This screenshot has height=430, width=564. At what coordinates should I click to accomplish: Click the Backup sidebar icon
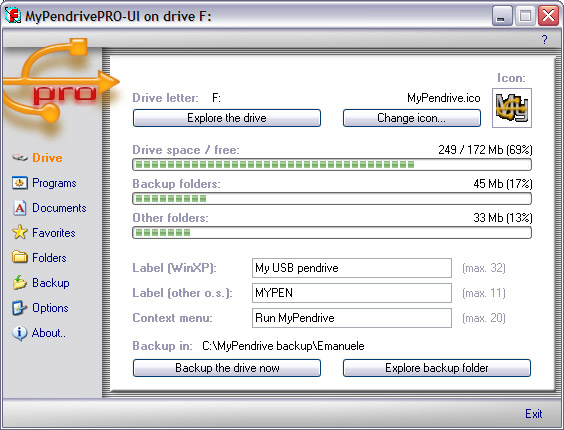pos(19,282)
